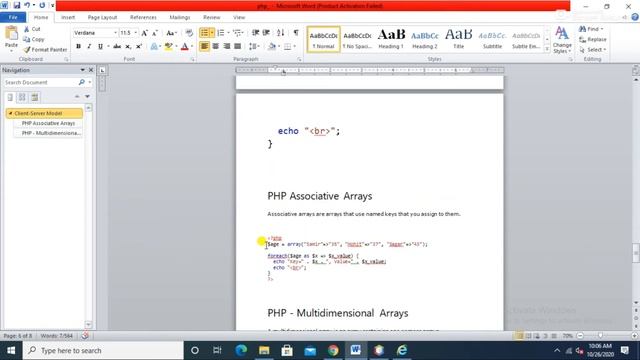Go to PHP Associative Arrays heading
This screenshot has height=360, width=640.
tap(48, 123)
